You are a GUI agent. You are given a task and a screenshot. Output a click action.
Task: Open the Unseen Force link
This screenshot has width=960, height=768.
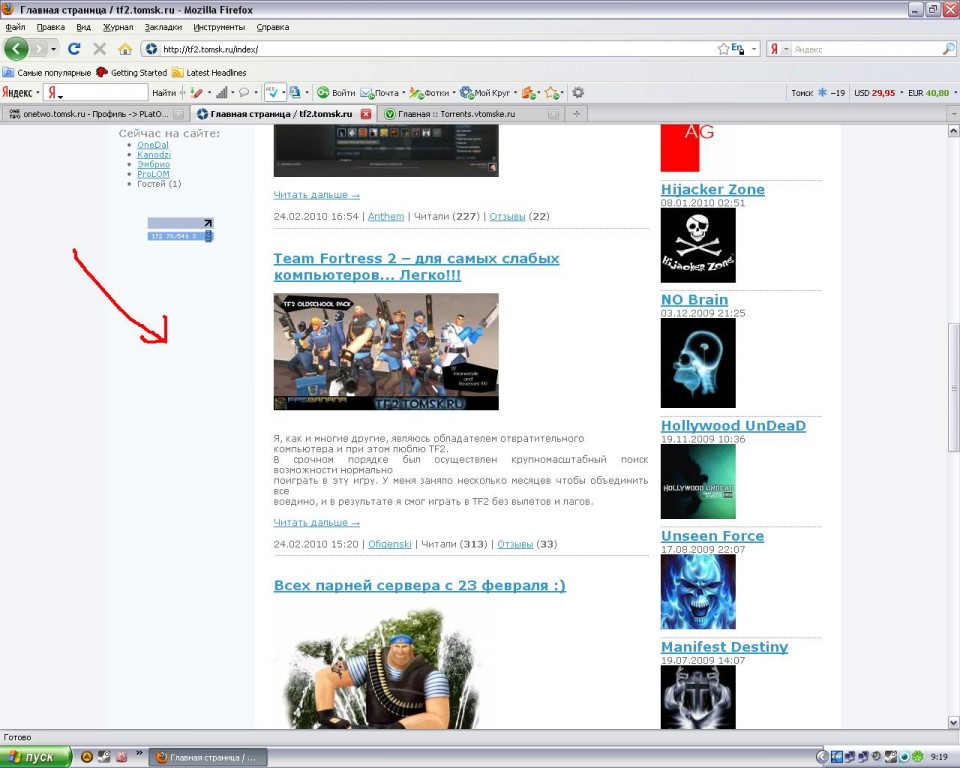coord(713,536)
